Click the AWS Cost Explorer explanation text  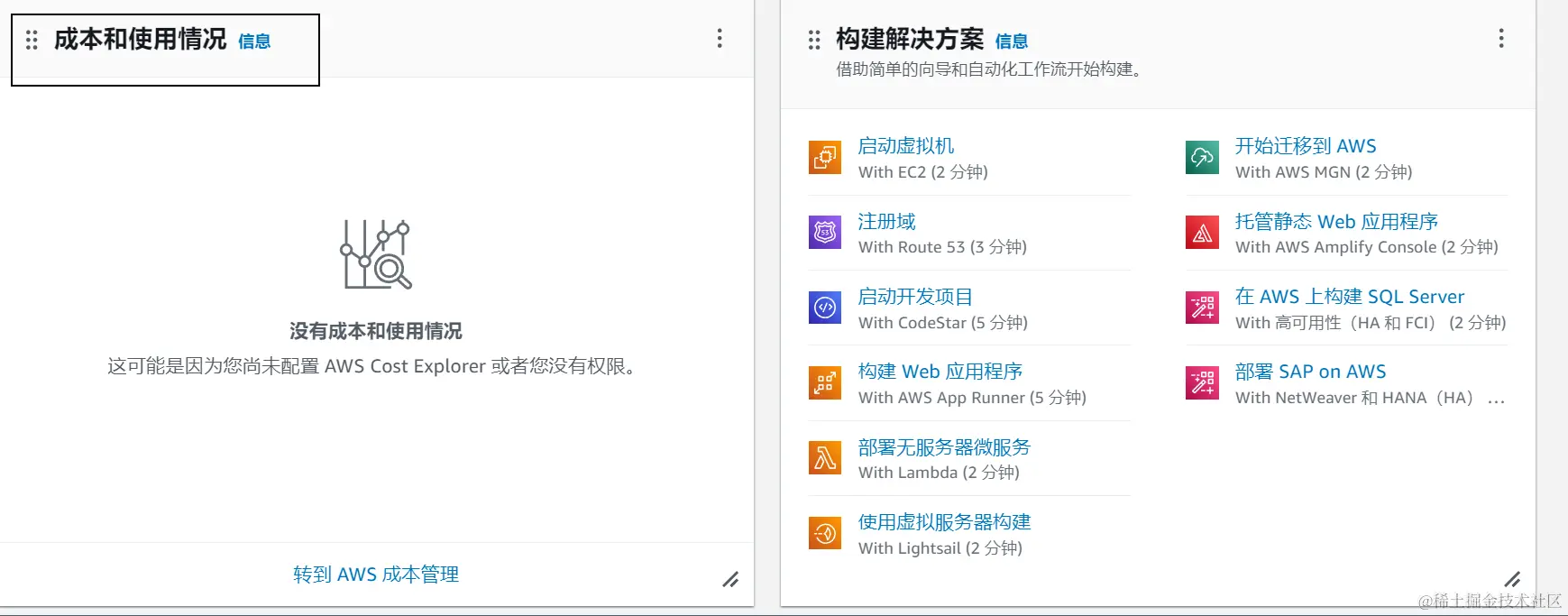pos(374,366)
